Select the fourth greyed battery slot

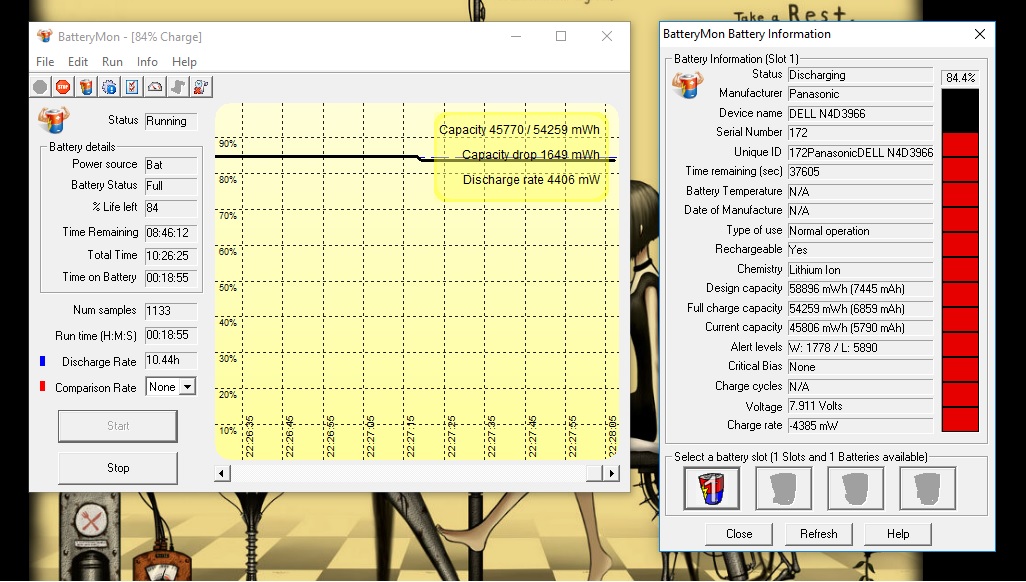click(x=928, y=488)
